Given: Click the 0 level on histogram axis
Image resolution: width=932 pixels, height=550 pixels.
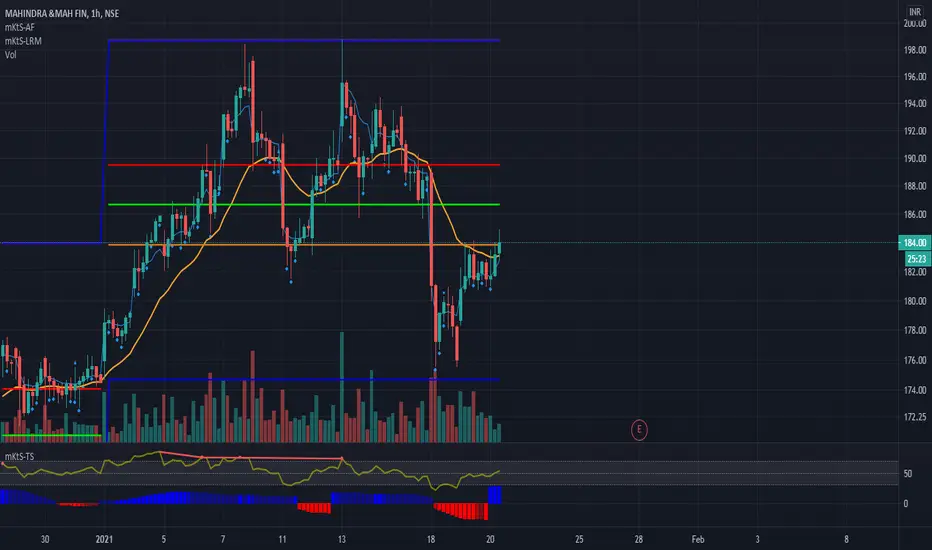Looking at the screenshot, I should pyautogui.click(x=906, y=504).
